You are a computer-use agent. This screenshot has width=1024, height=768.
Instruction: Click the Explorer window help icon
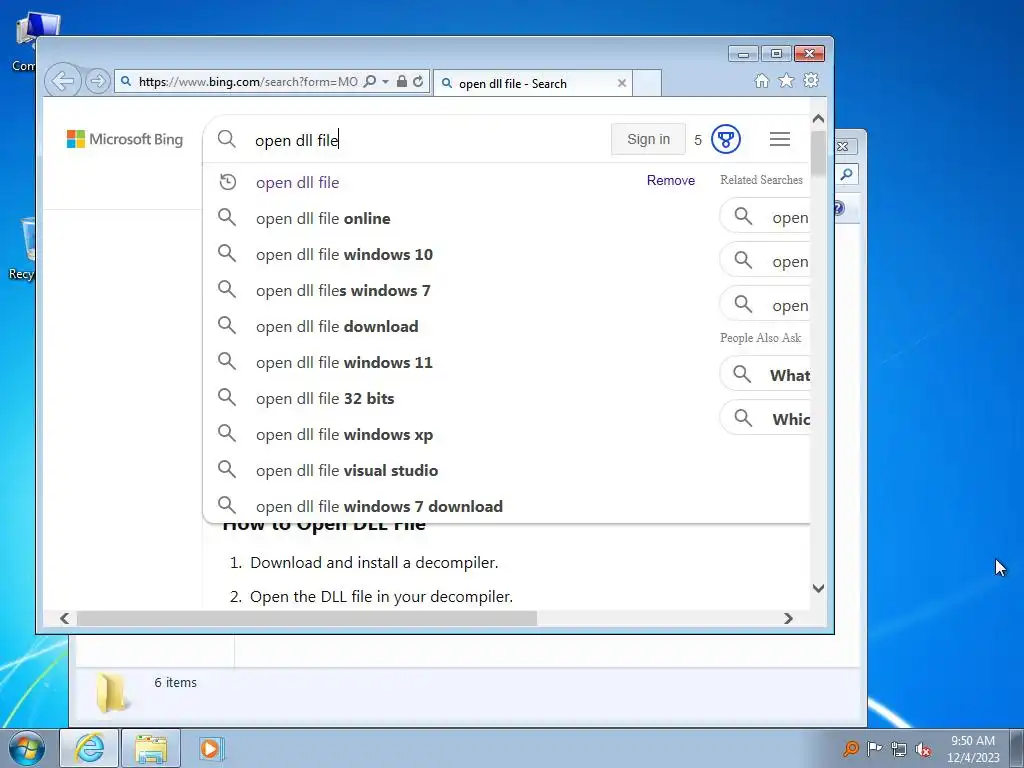(x=839, y=208)
